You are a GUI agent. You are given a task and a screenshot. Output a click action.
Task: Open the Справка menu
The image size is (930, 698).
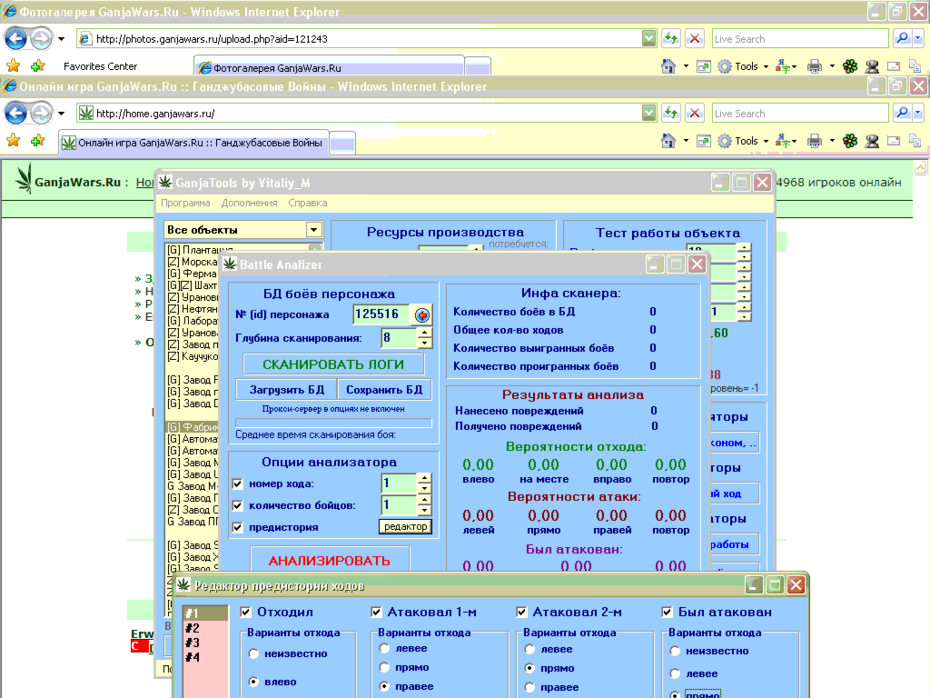pos(307,203)
